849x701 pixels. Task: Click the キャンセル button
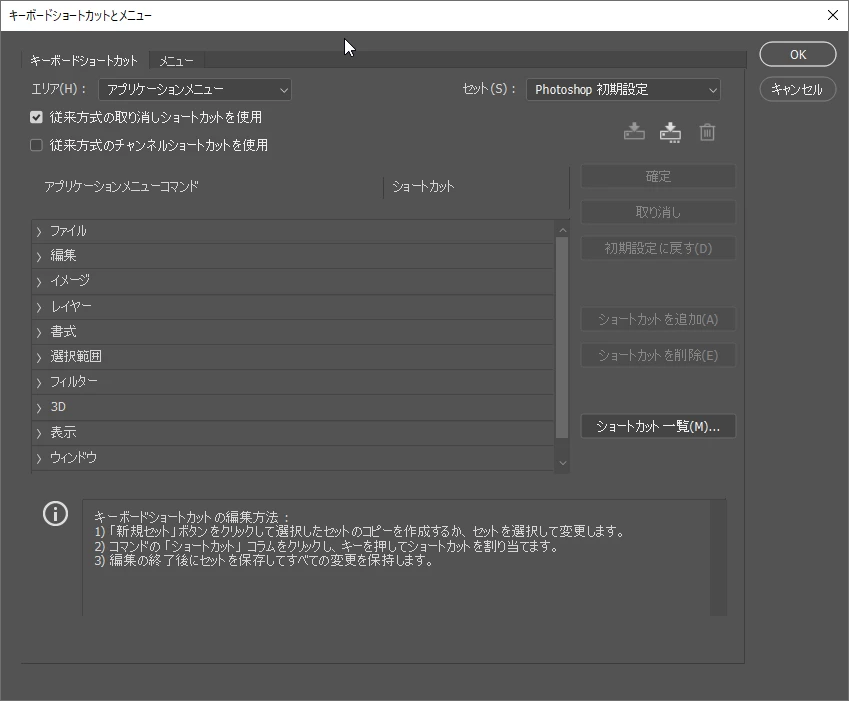(798, 89)
